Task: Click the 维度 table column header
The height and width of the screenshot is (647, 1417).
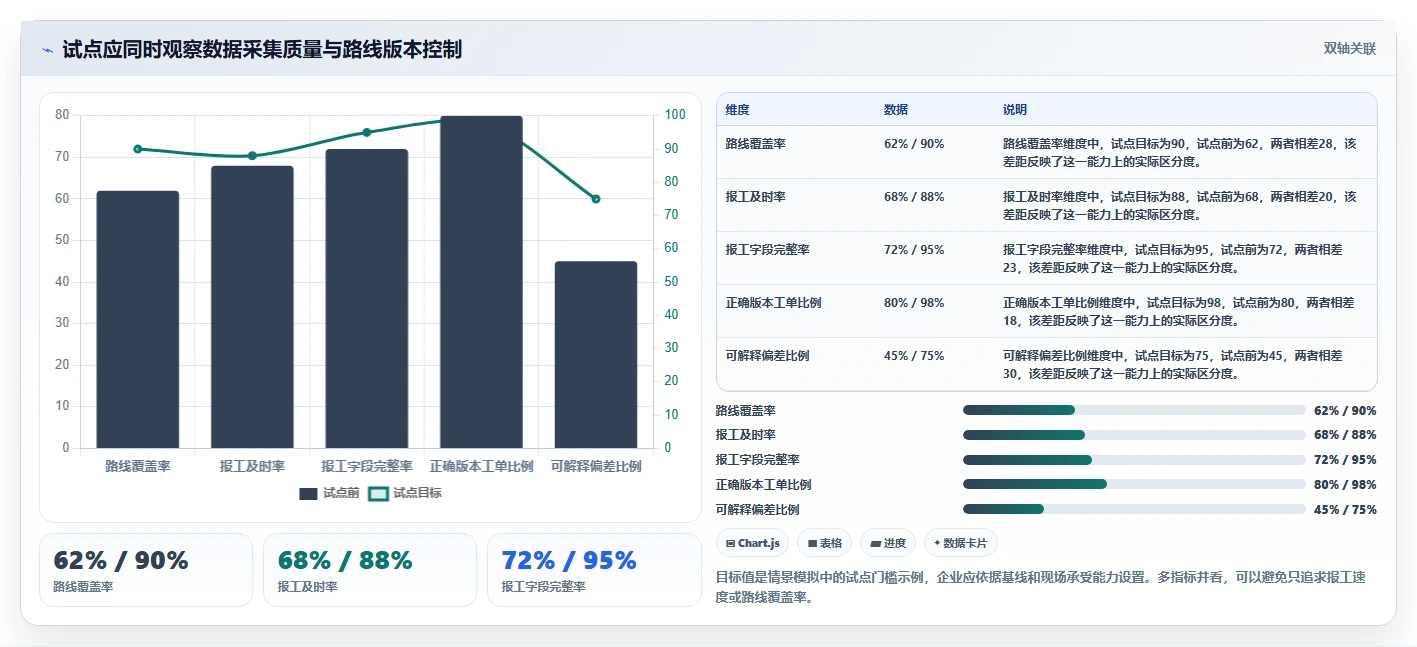Action: (x=738, y=110)
